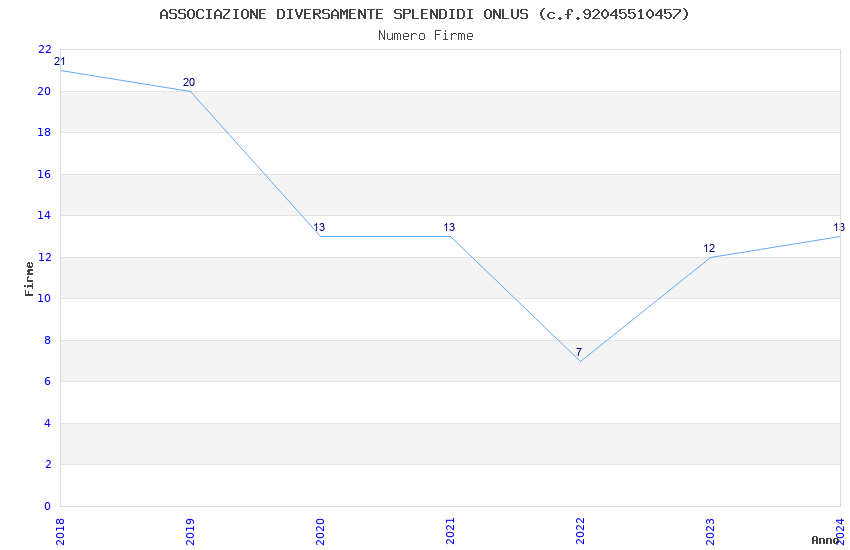Click y-axis value 18

(x=44, y=132)
